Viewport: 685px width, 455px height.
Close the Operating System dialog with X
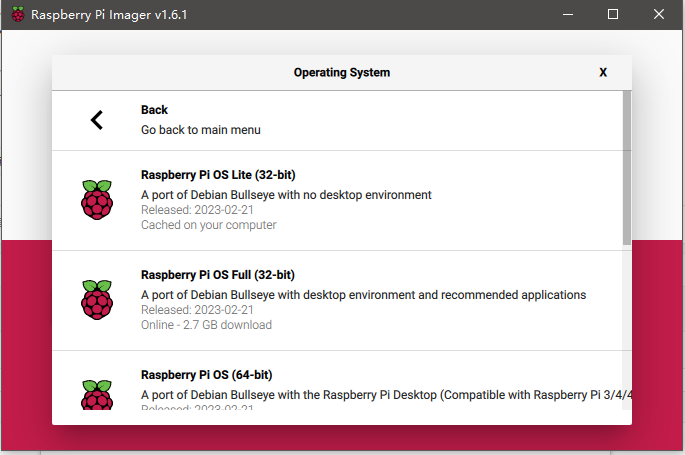pos(603,72)
